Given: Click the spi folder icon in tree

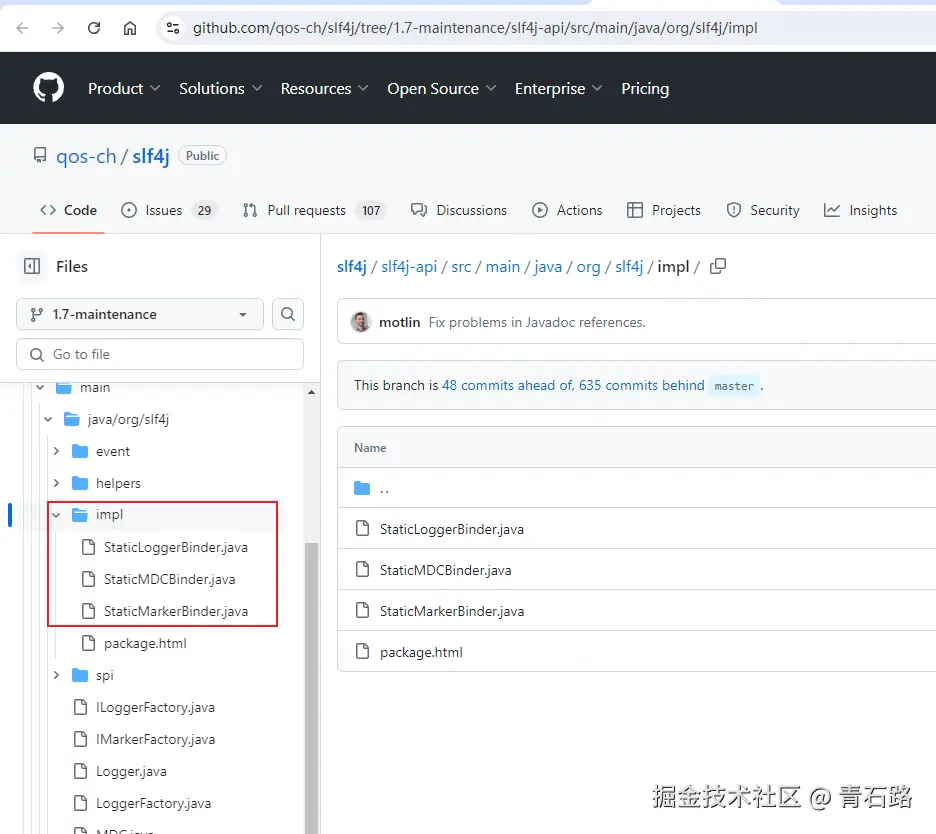Looking at the screenshot, I should click(x=80, y=675).
